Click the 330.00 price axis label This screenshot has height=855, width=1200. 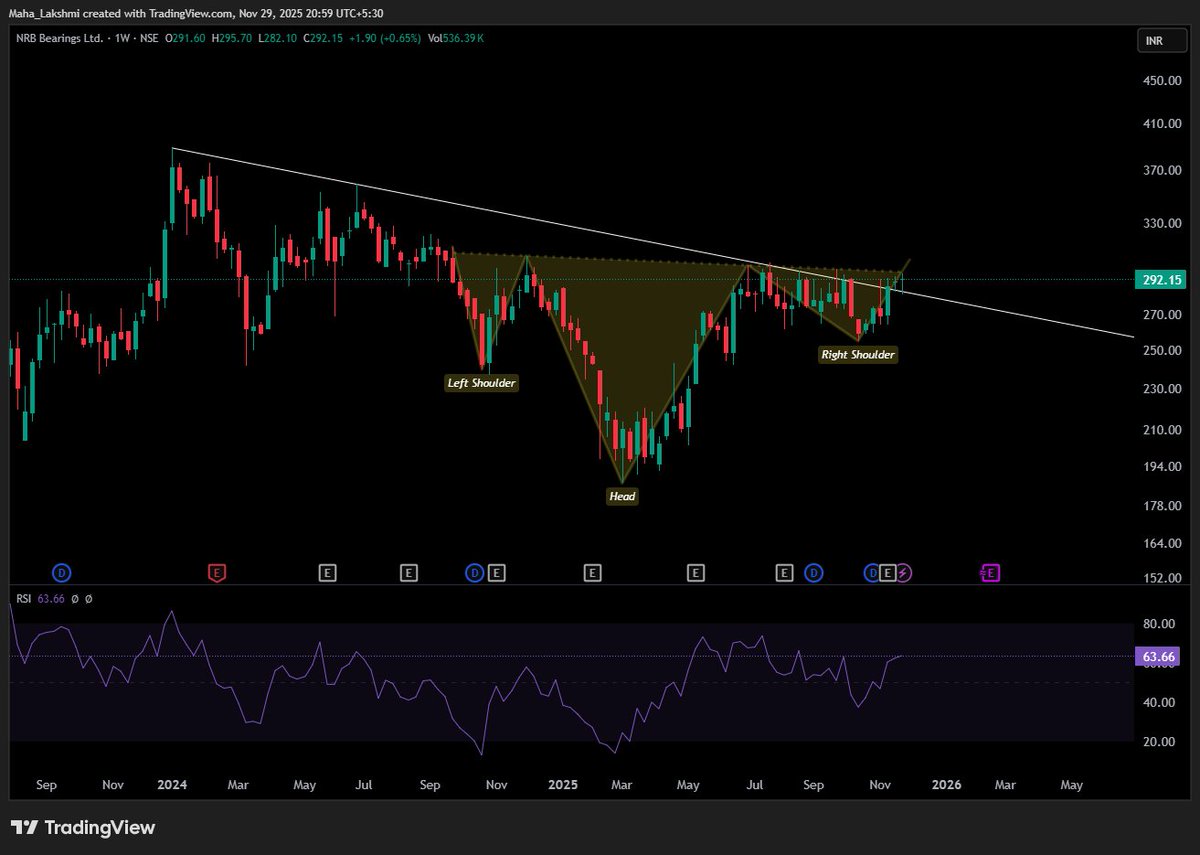point(1160,224)
